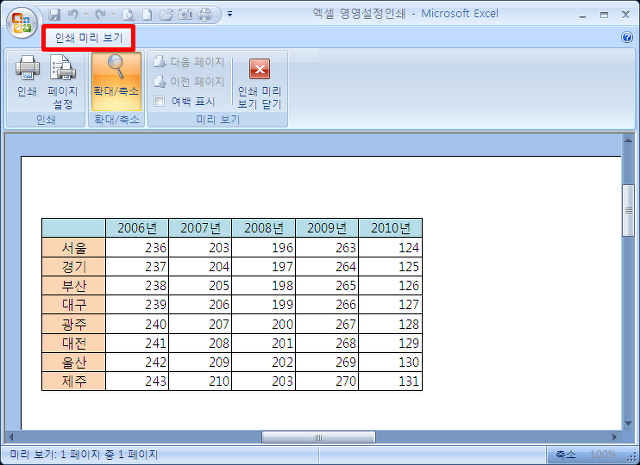Click the Redo icon
The image size is (640, 465).
pos(100,15)
